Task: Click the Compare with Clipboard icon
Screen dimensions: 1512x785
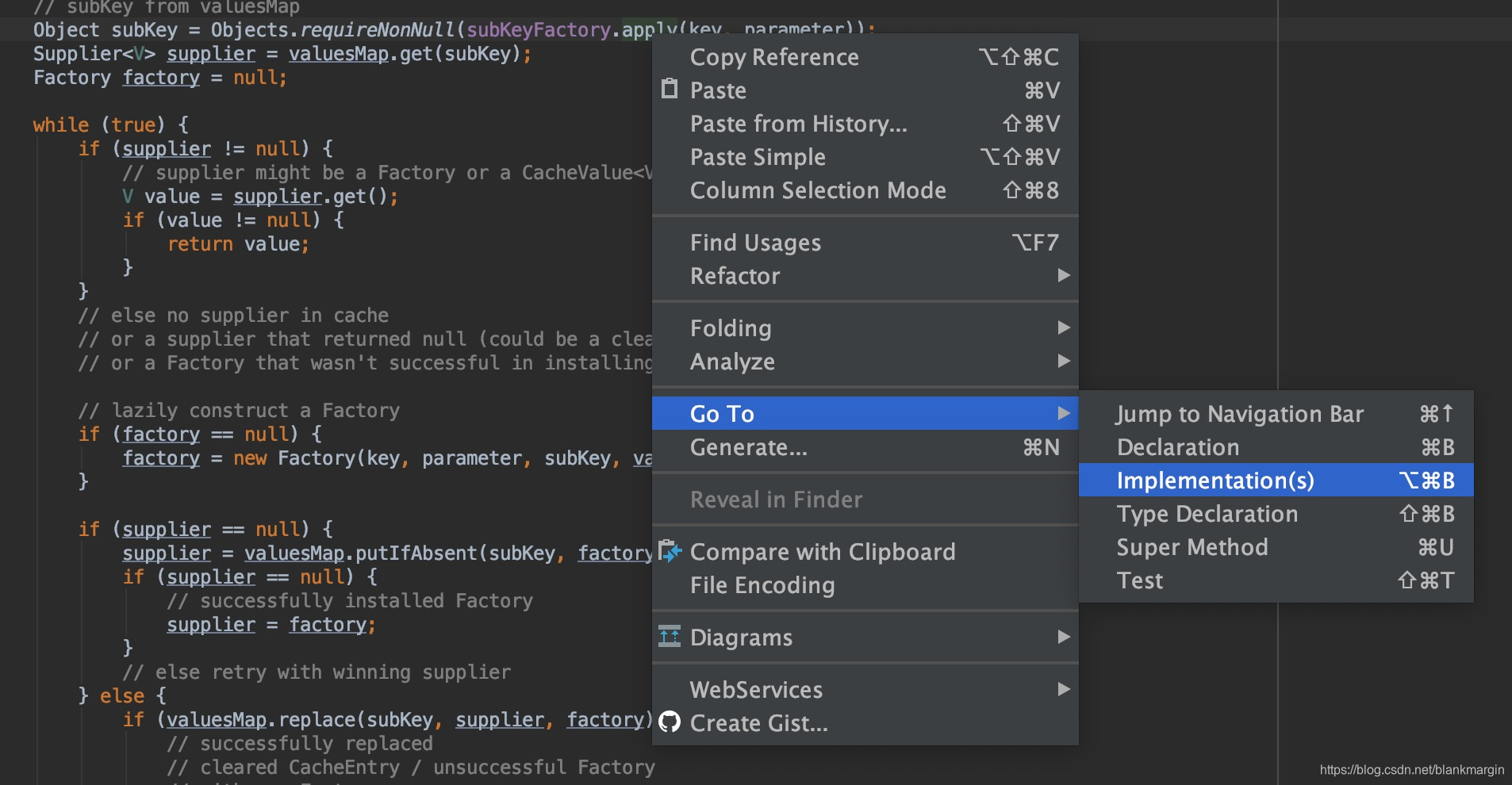Action: click(670, 551)
